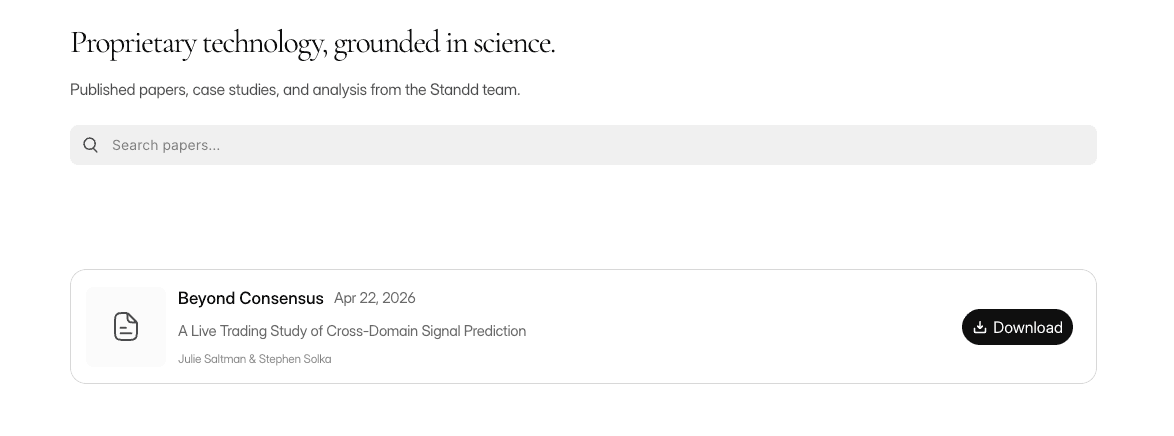Open the Beyond Consensus paper title
This screenshot has height=436, width=1174.
(x=251, y=298)
